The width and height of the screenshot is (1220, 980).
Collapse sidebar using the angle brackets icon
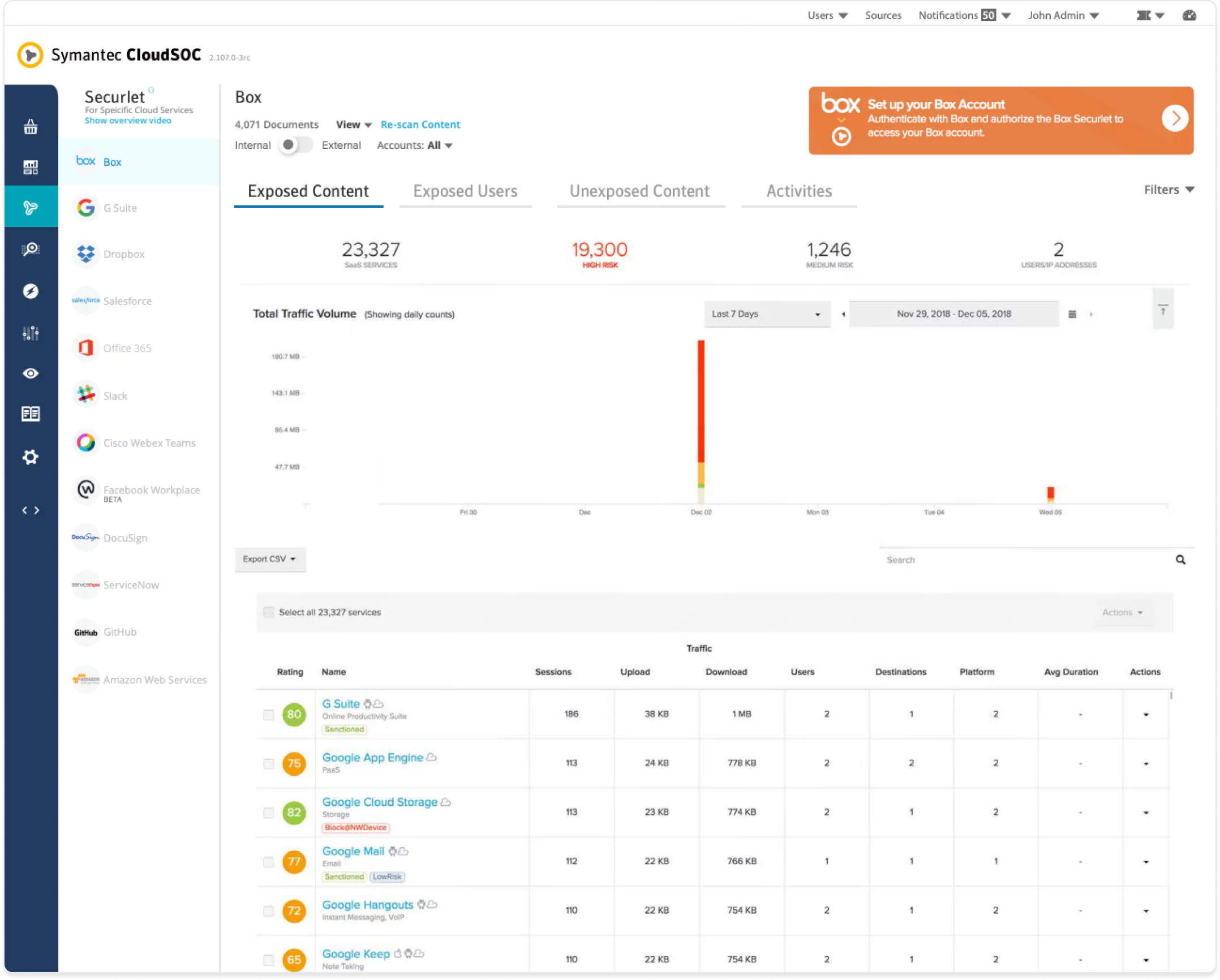(x=31, y=511)
